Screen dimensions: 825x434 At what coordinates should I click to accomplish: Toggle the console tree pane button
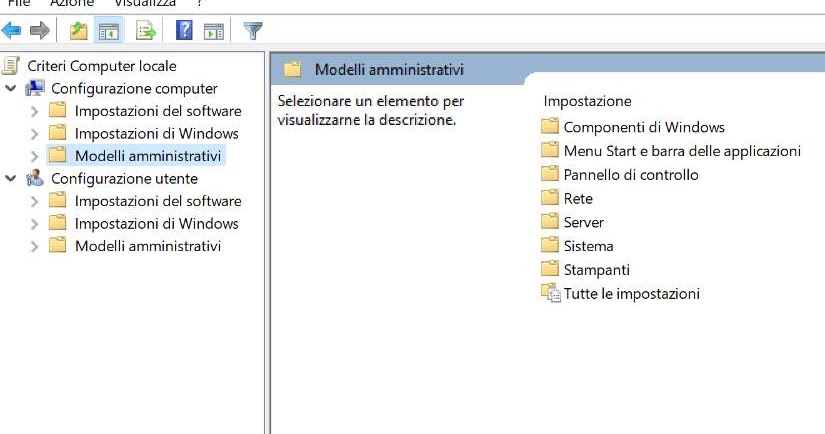108,31
